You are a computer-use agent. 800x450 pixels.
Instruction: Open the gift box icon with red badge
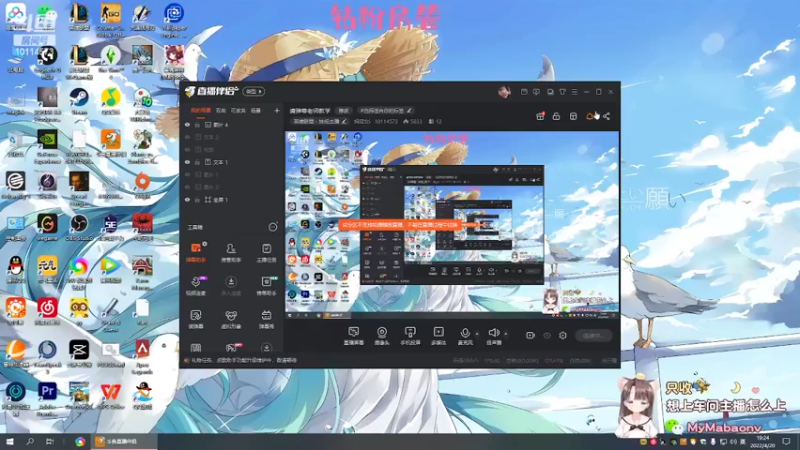click(540, 116)
